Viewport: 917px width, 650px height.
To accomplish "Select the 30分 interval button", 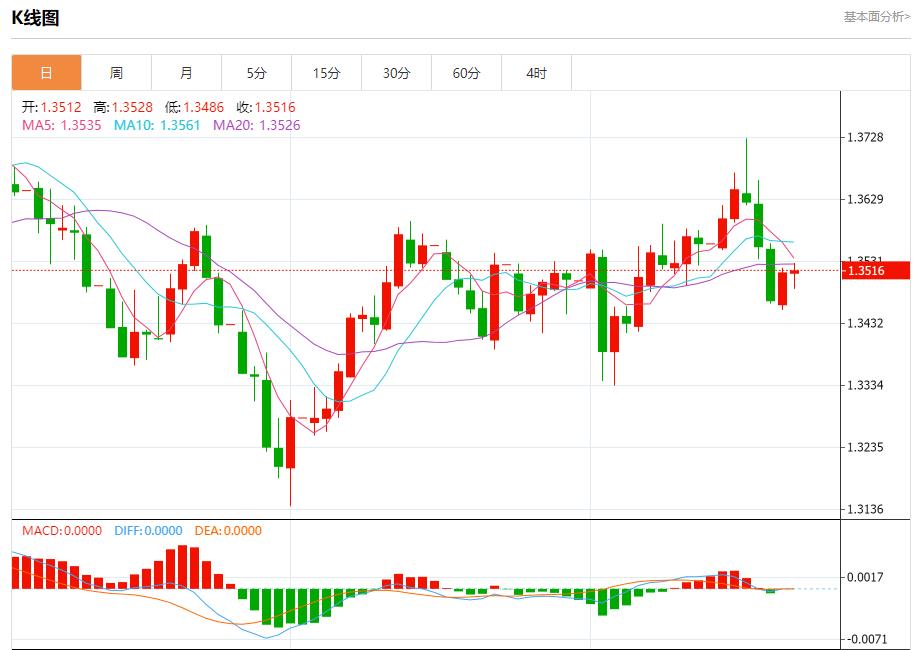I will coord(396,72).
